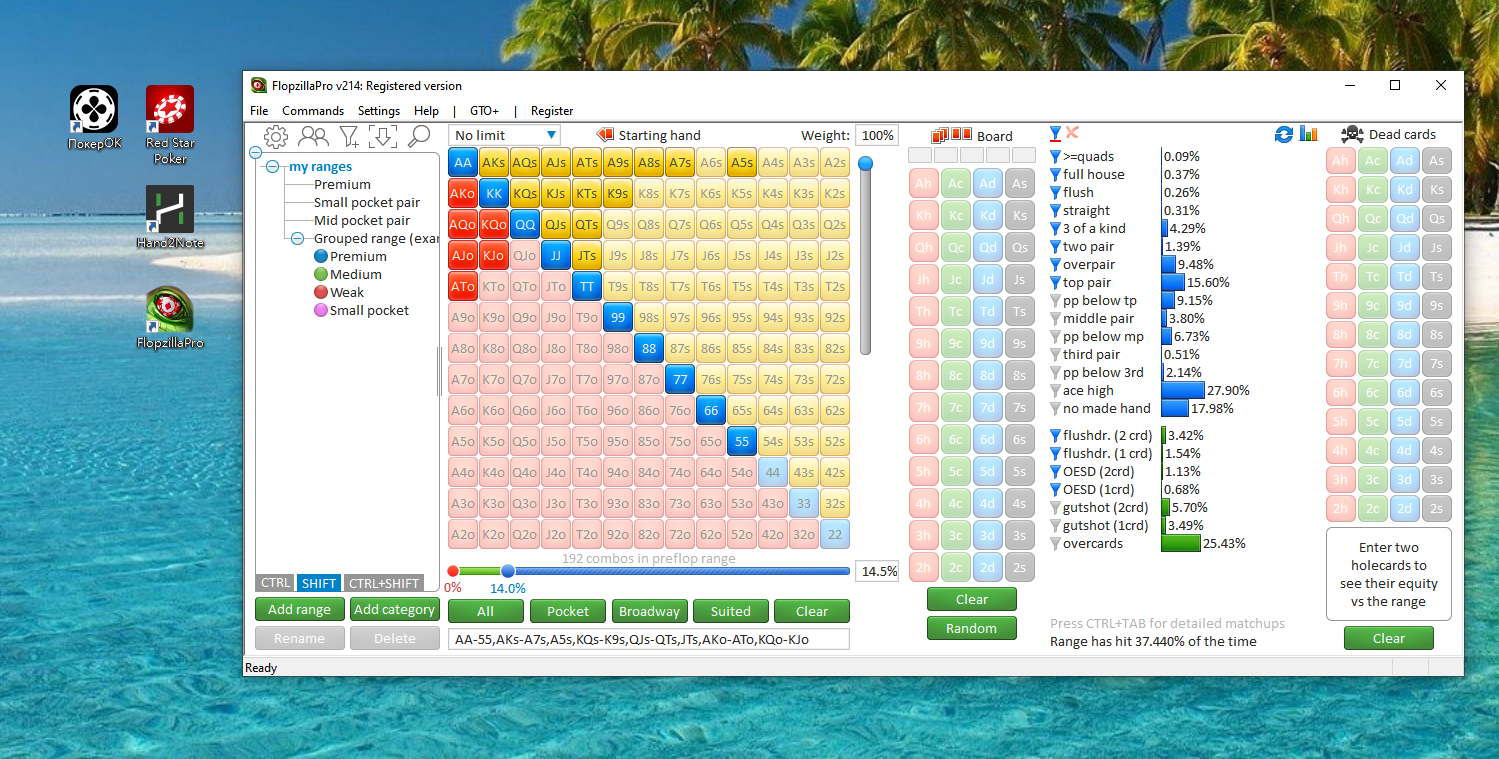Toggle the top pair filter funnel
1499x759 pixels.
coord(1055,283)
